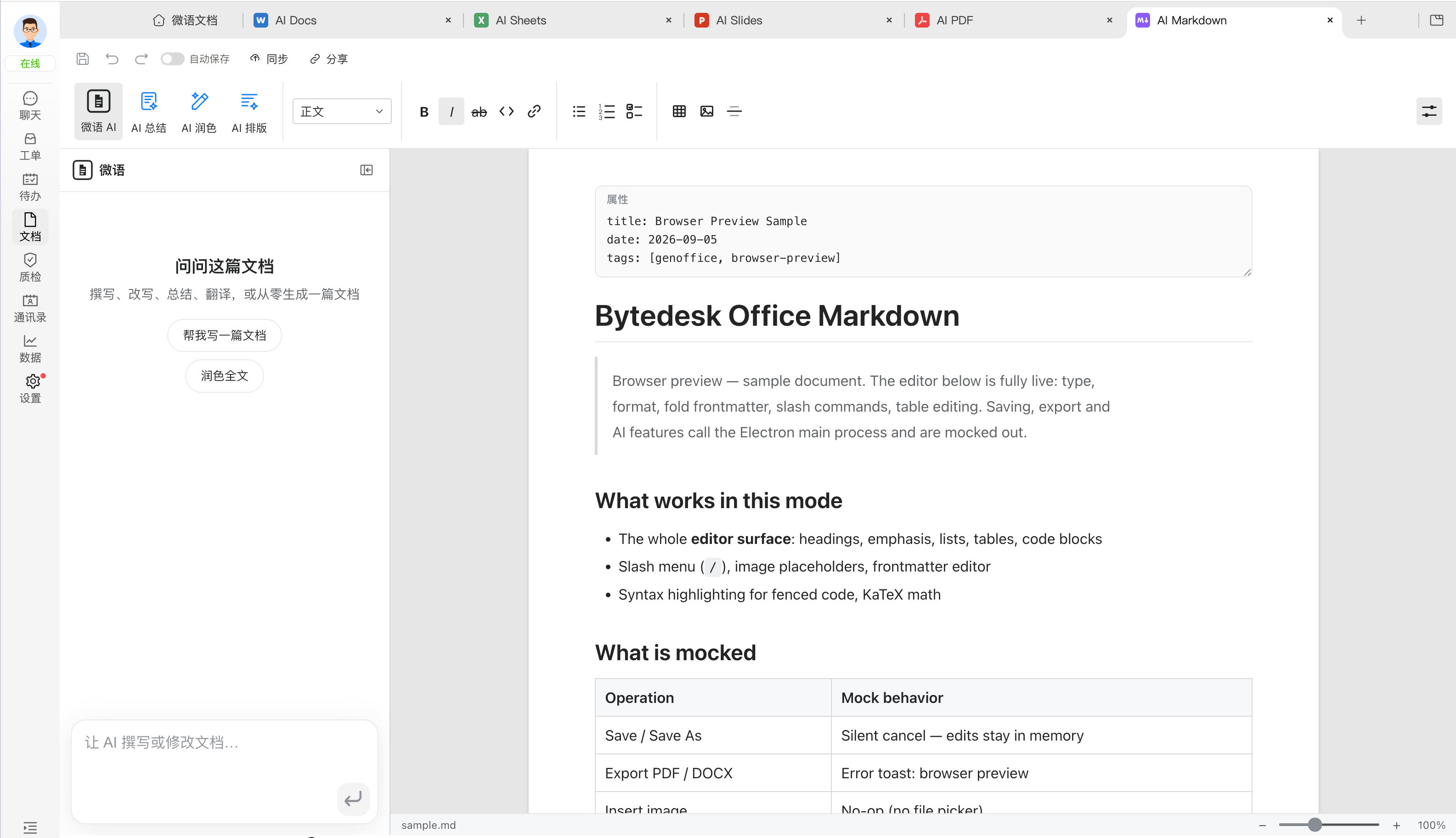The width and height of the screenshot is (1456, 838).
Task: Open 文档 documents in the sidebar
Action: [x=30, y=227]
